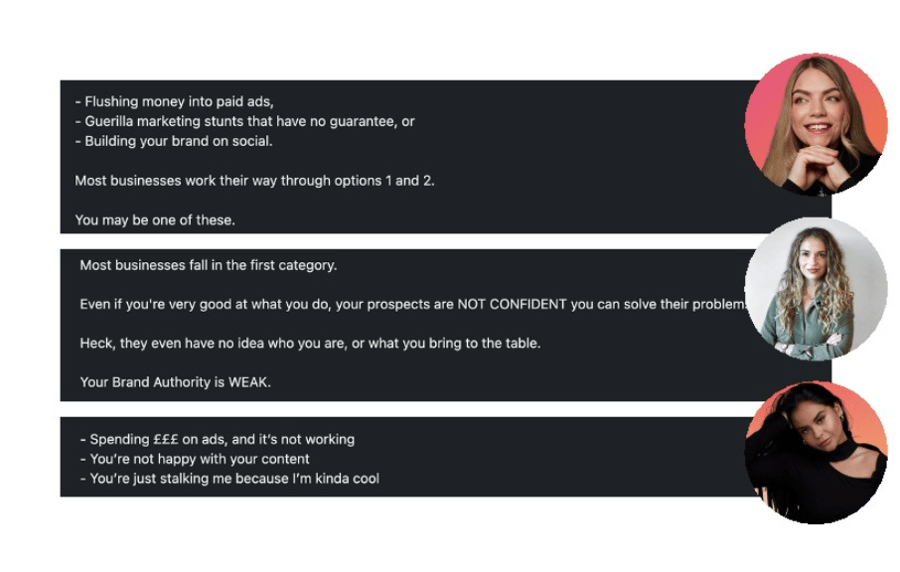Click 'You may be one of these' line

(155, 220)
